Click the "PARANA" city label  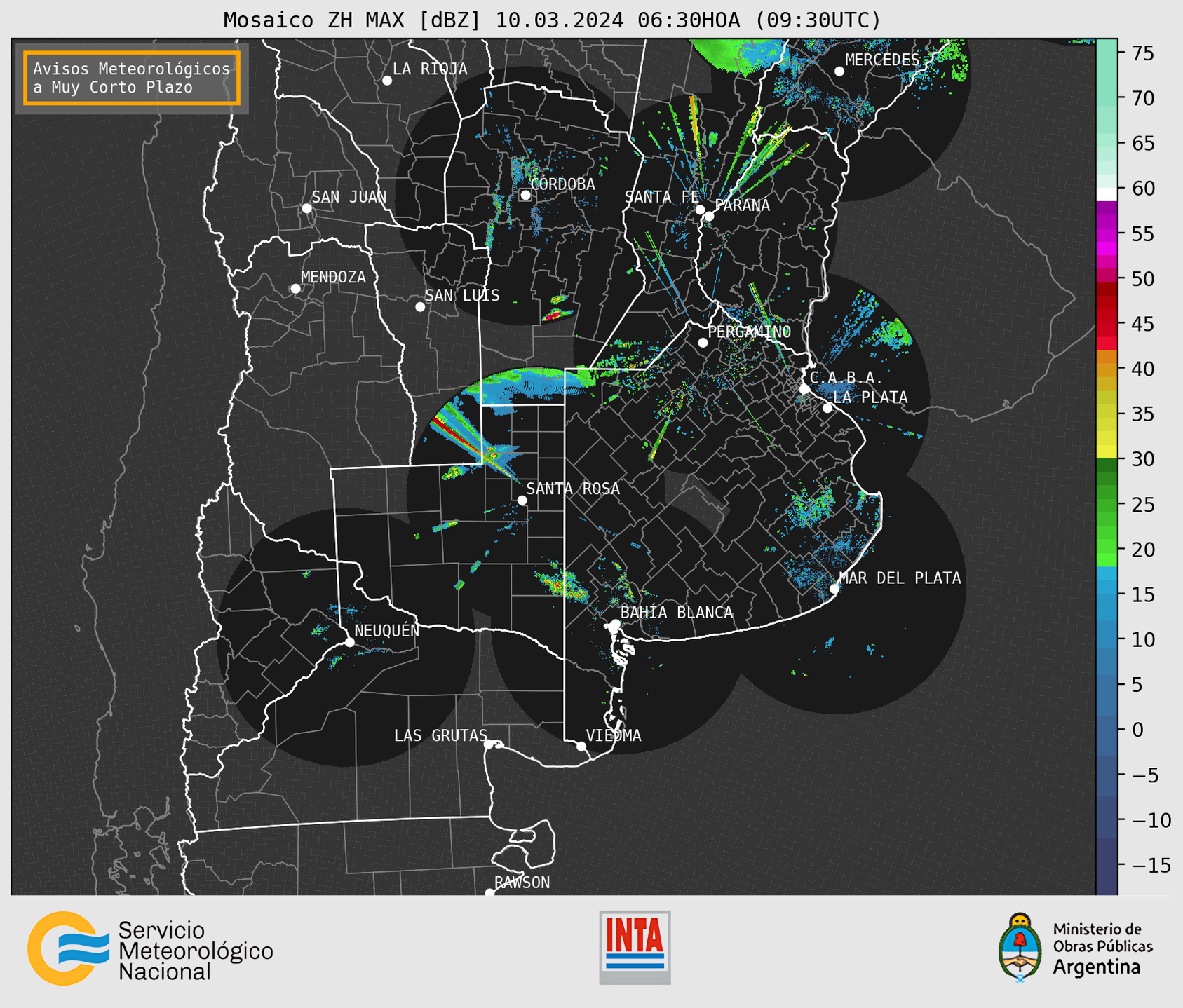(743, 205)
